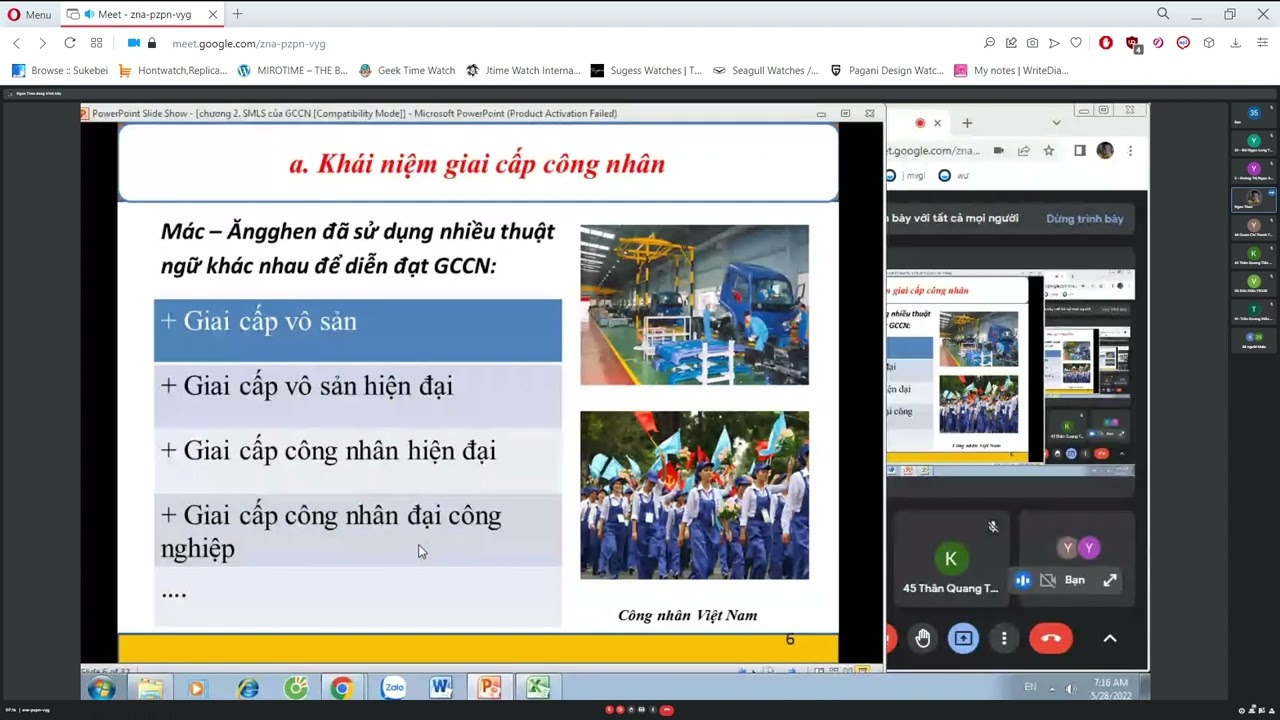
Task: Open profile avatar in shared Chrome
Action: (1105, 151)
